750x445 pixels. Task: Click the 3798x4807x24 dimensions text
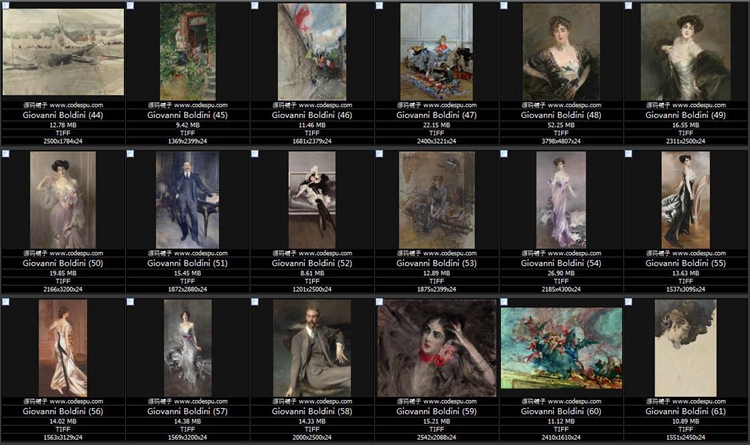[561, 141]
